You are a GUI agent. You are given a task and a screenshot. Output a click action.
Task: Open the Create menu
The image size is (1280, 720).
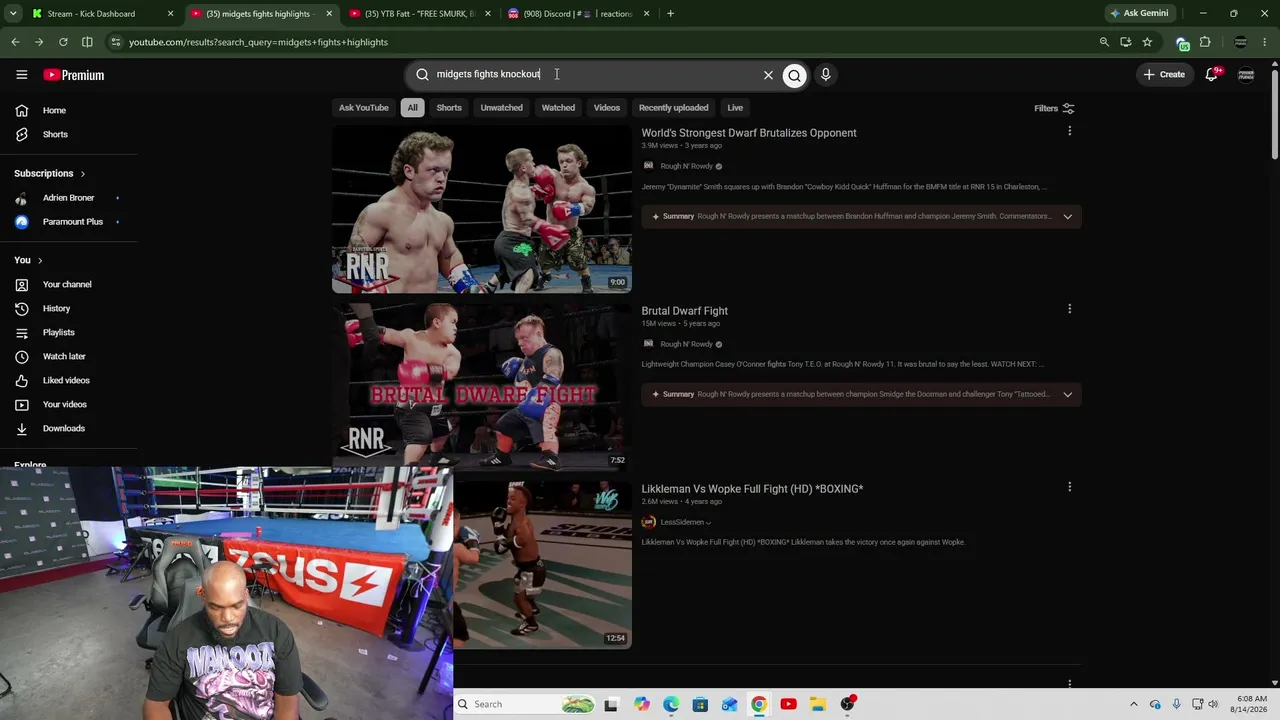pos(1164,75)
